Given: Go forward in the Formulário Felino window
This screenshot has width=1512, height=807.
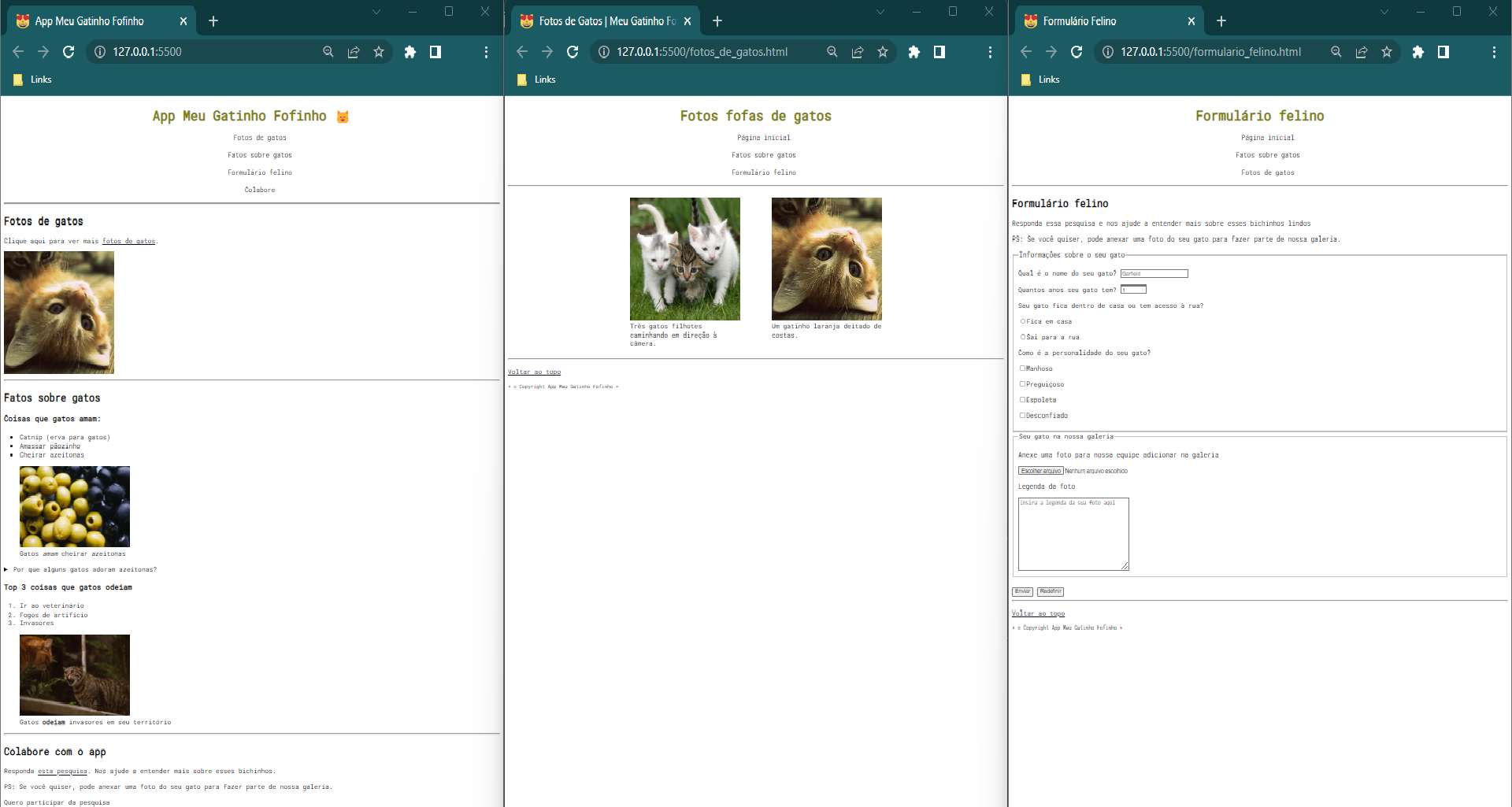Looking at the screenshot, I should tap(1051, 52).
